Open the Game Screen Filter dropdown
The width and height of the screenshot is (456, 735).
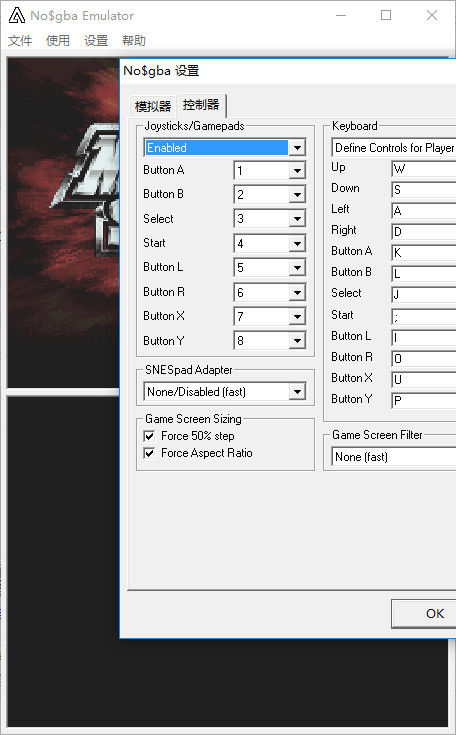point(394,457)
